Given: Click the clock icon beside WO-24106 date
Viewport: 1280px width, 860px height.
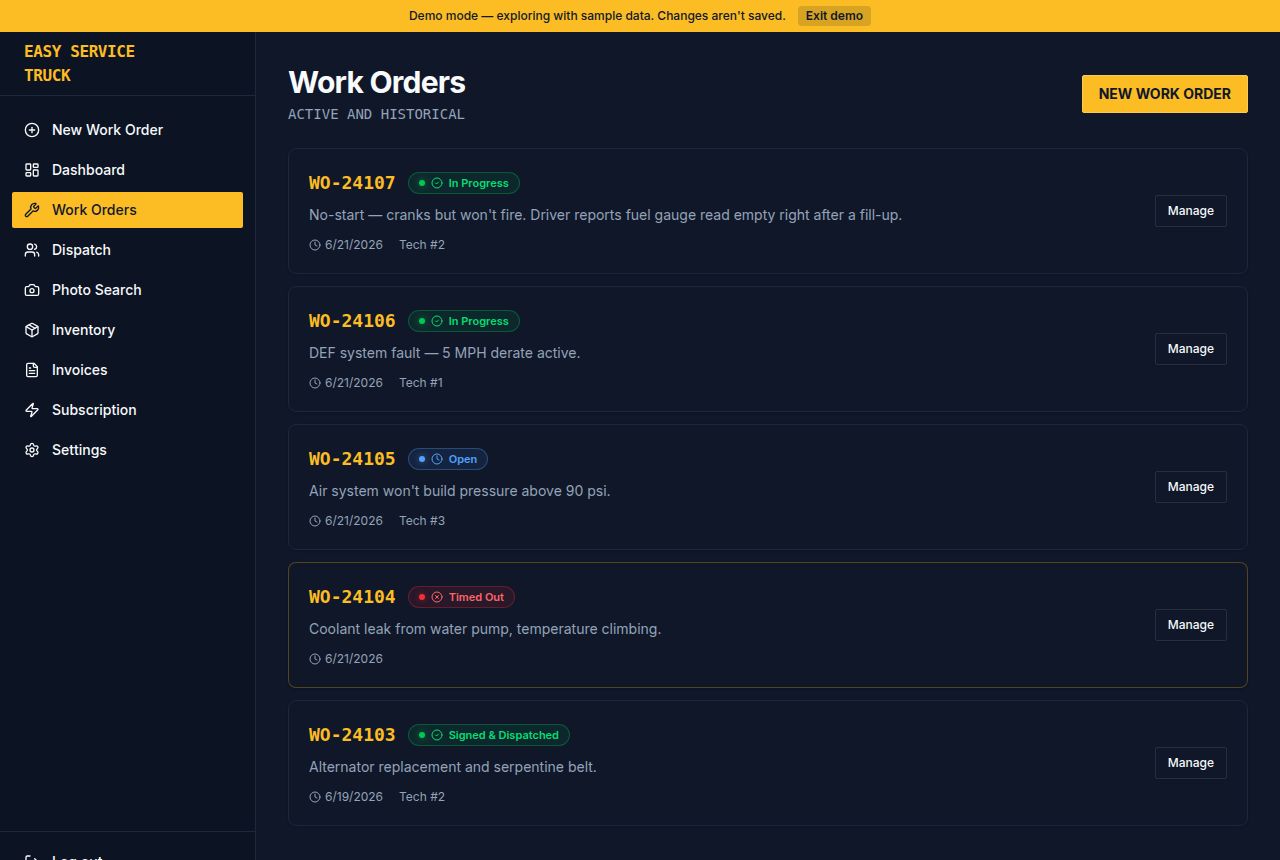Looking at the screenshot, I should tap(315, 383).
